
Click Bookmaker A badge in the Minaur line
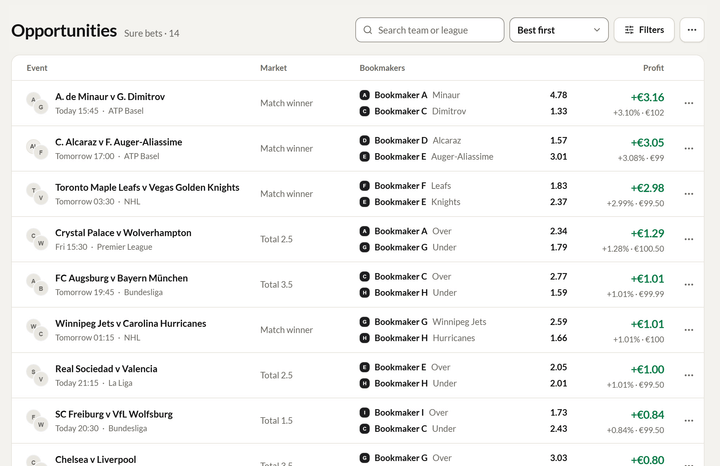[365, 95]
